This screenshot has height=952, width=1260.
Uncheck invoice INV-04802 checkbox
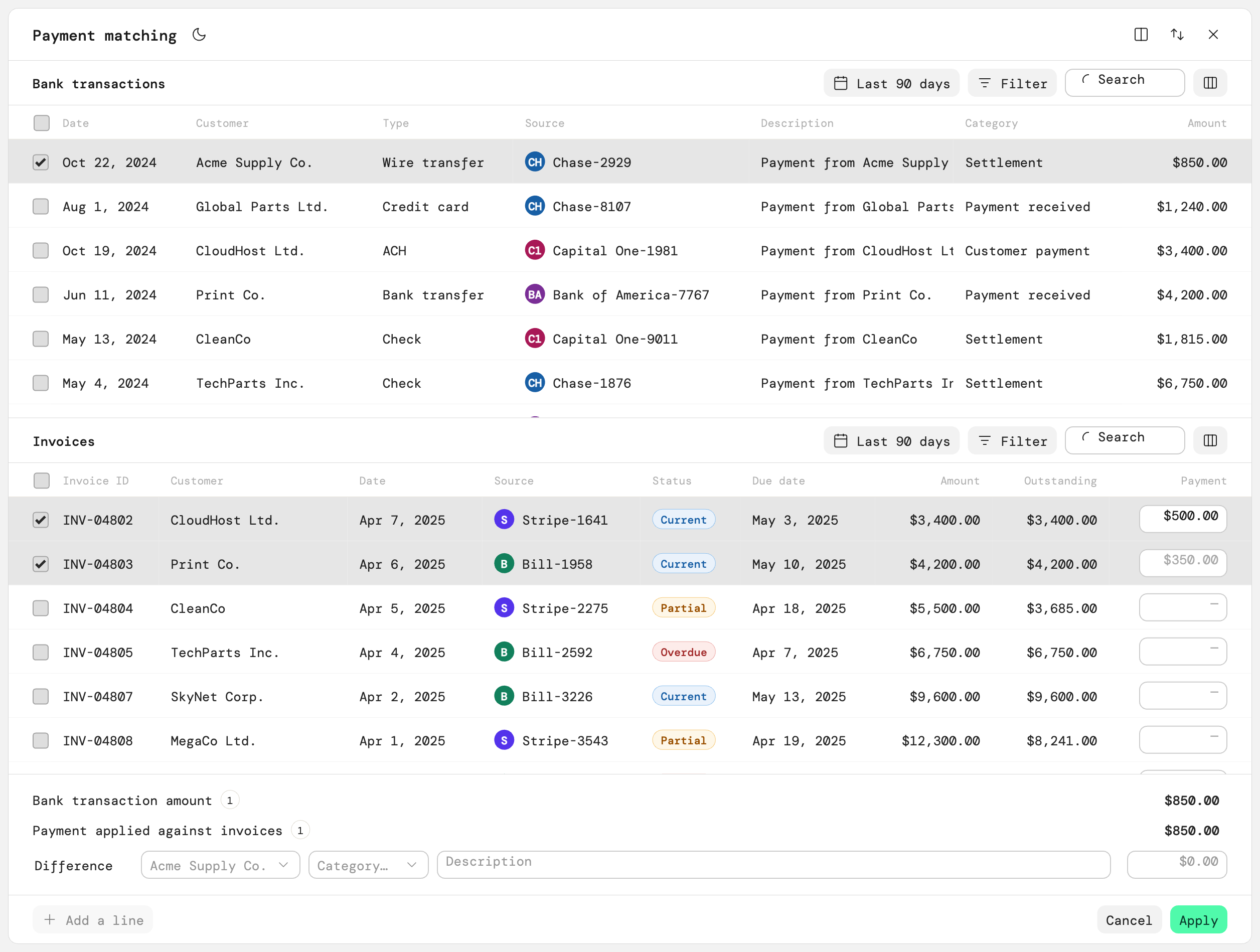tap(41, 520)
